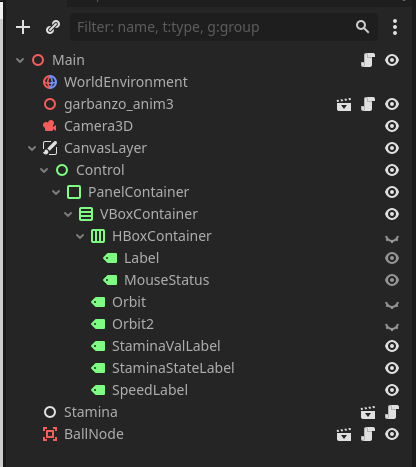The height and width of the screenshot is (467, 416).
Task: Click the add new node plus icon
Action: (x=23, y=27)
